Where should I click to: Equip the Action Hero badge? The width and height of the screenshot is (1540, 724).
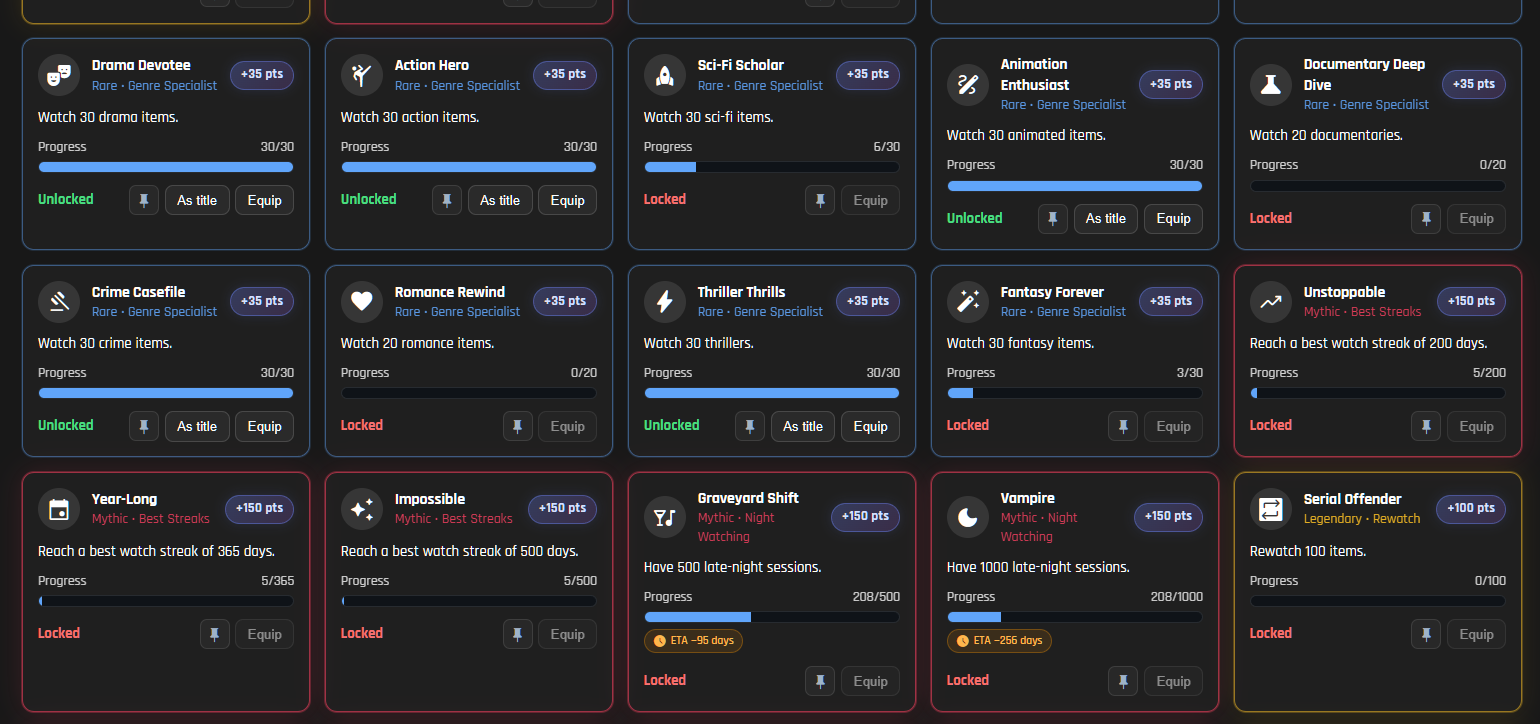point(567,200)
